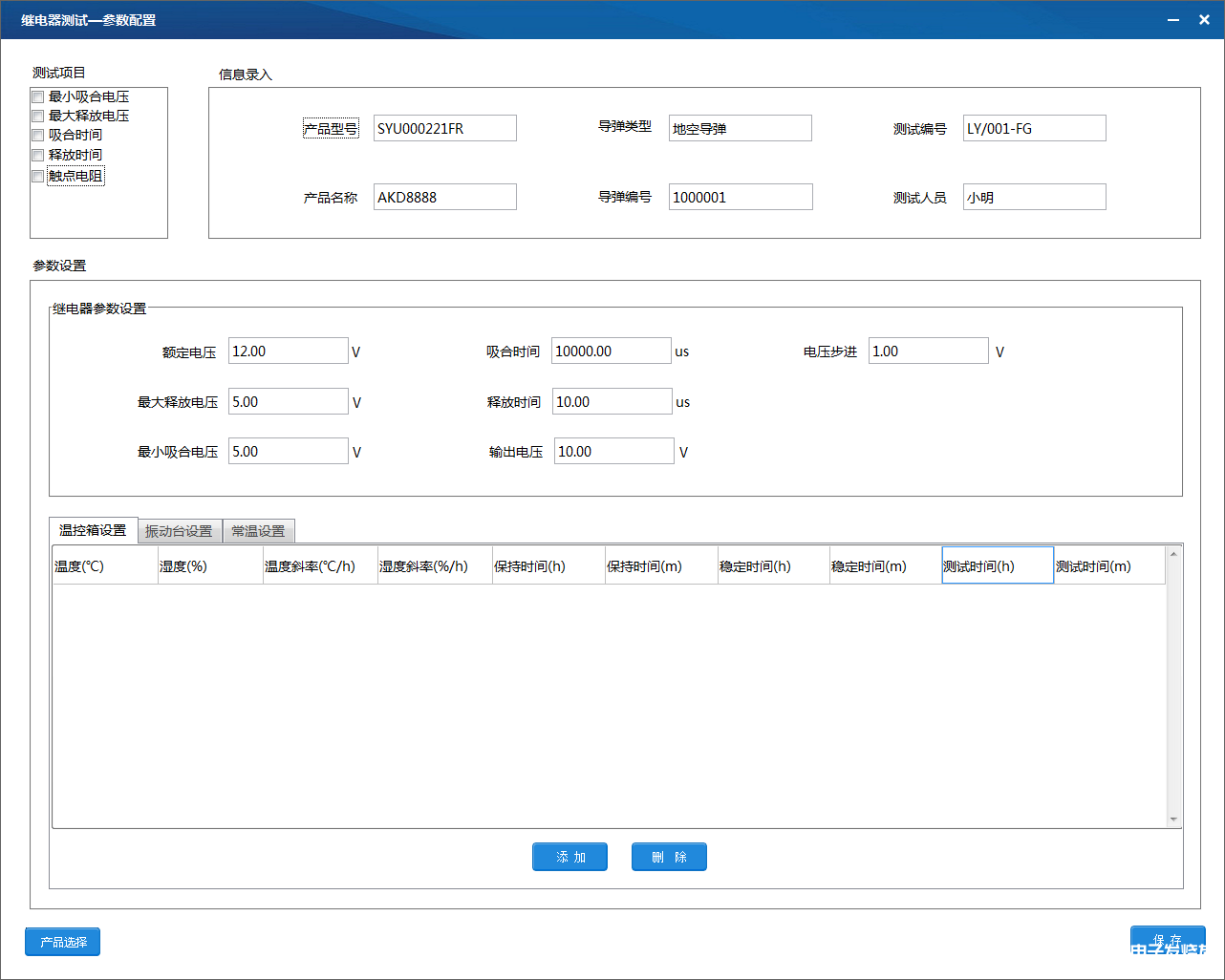The width and height of the screenshot is (1225, 980).
Task: Open the 常温设置 tab
Action: click(x=258, y=531)
